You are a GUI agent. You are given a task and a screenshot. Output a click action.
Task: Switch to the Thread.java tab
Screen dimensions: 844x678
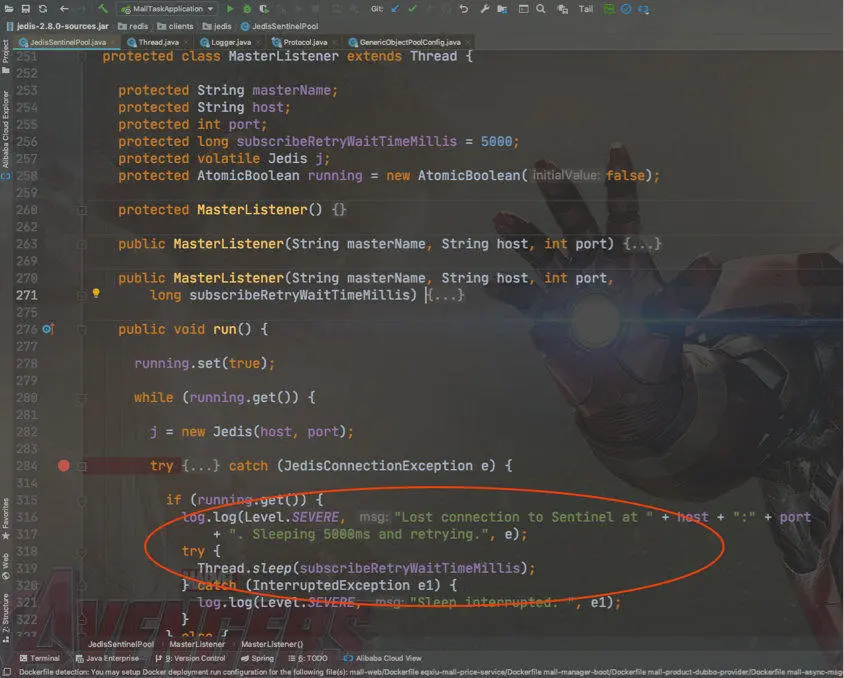[158, 42]
